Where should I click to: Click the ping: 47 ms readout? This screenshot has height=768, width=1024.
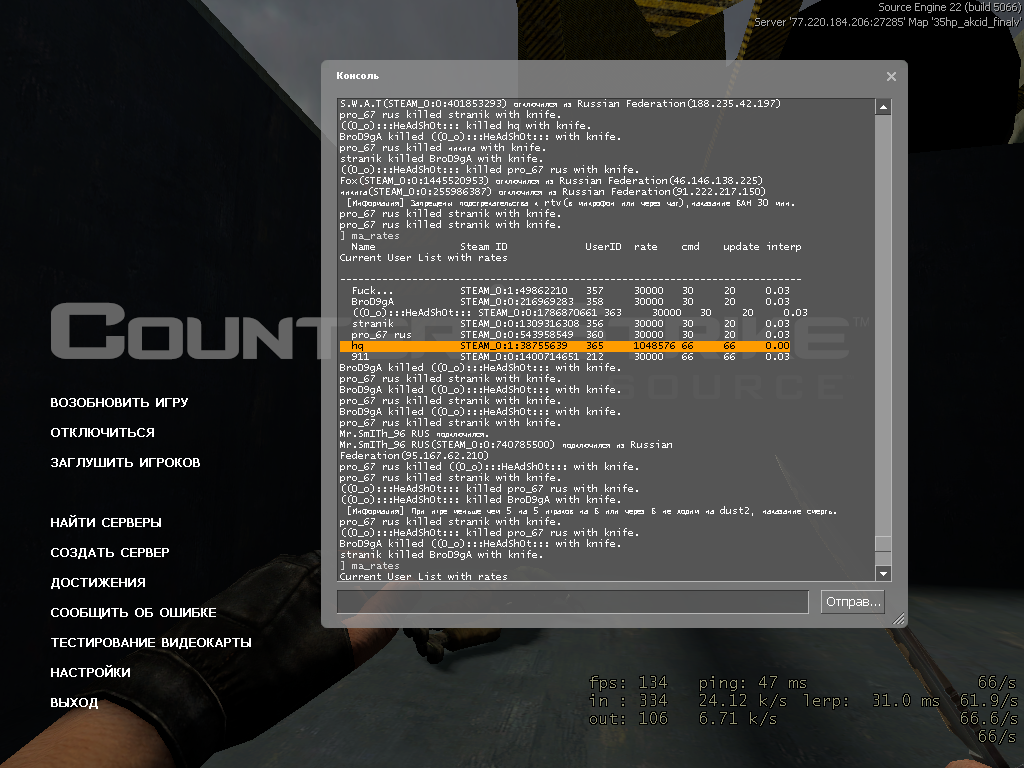[753, 683]
